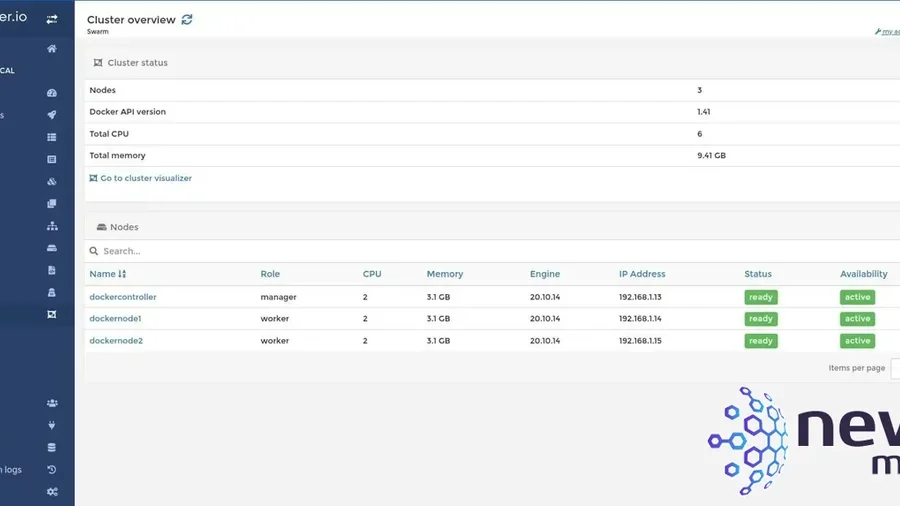The image size is (900, 506).
Task: Toggle the sidebar collapse arrows icon
Action: pyautogui.click(x=52, y=20)
